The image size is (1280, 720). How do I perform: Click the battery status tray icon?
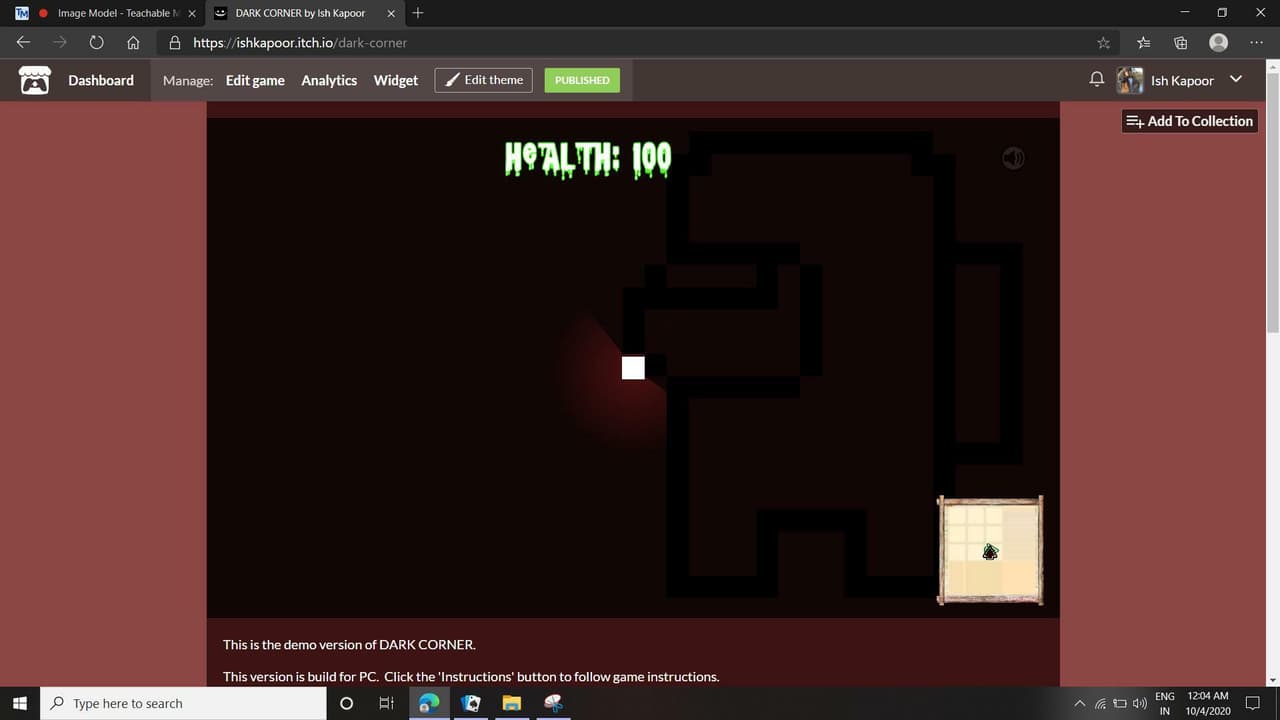[1120, 704]
